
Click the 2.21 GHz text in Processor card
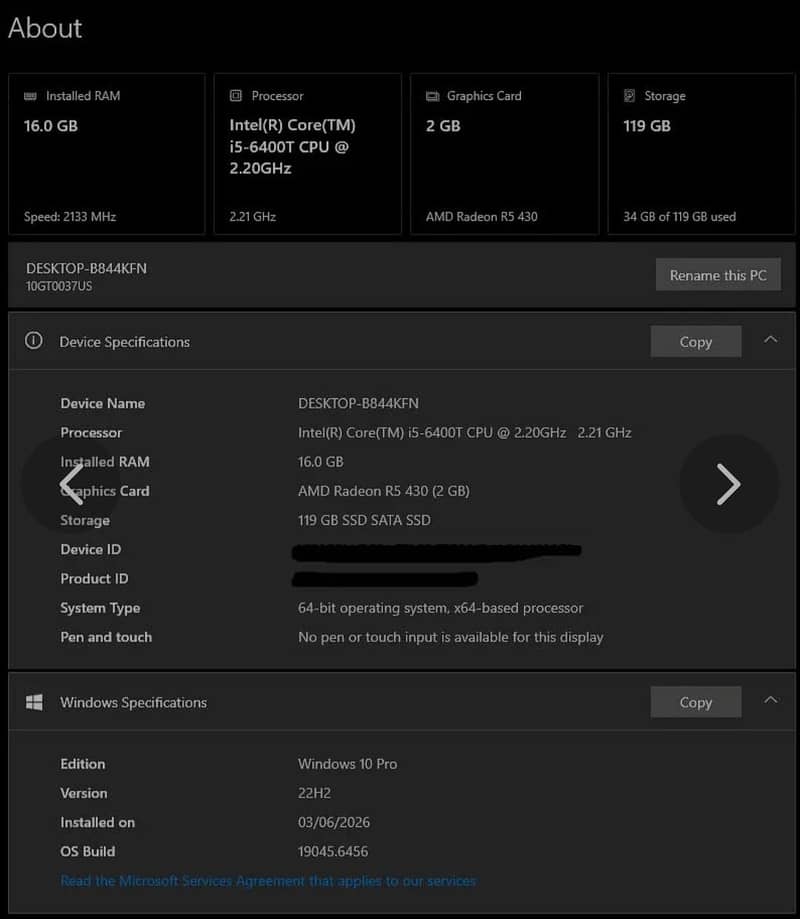(253, 216)
